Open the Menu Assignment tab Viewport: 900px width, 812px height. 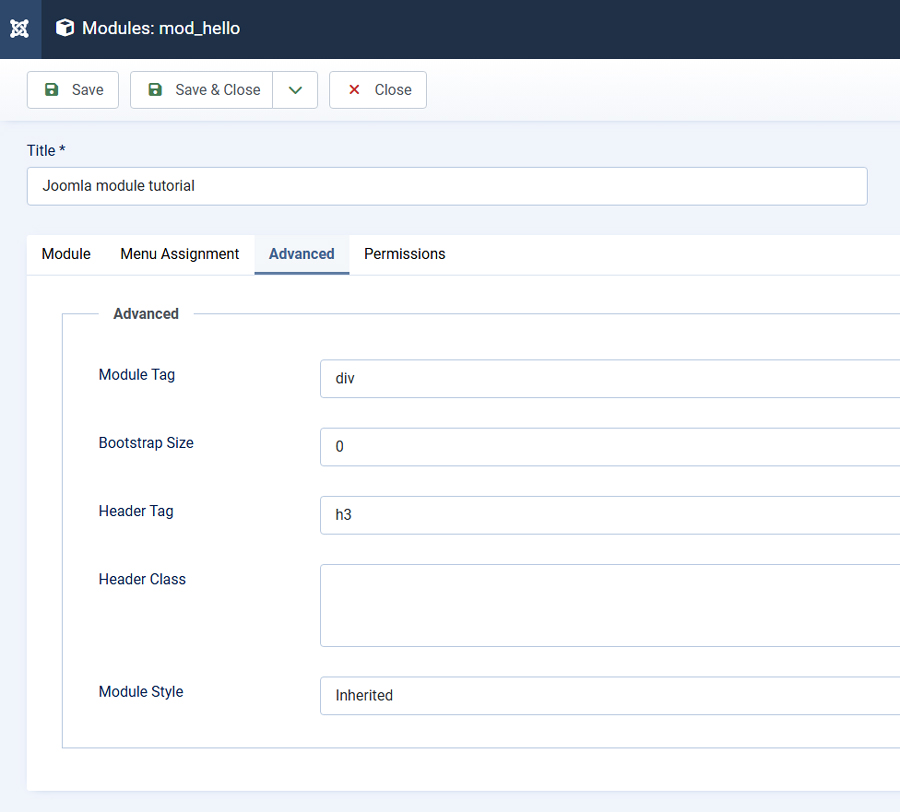pyautogui.click(x=180, y=254)
